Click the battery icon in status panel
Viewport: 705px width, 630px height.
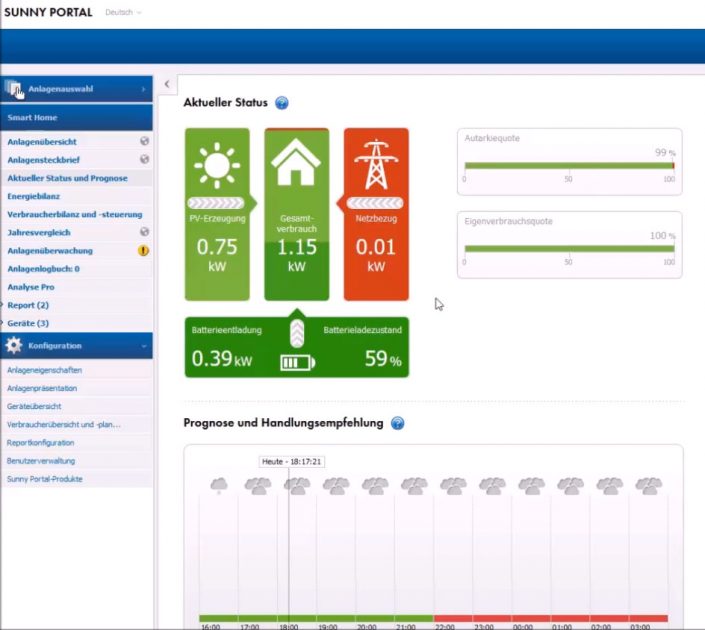(296, 361)
